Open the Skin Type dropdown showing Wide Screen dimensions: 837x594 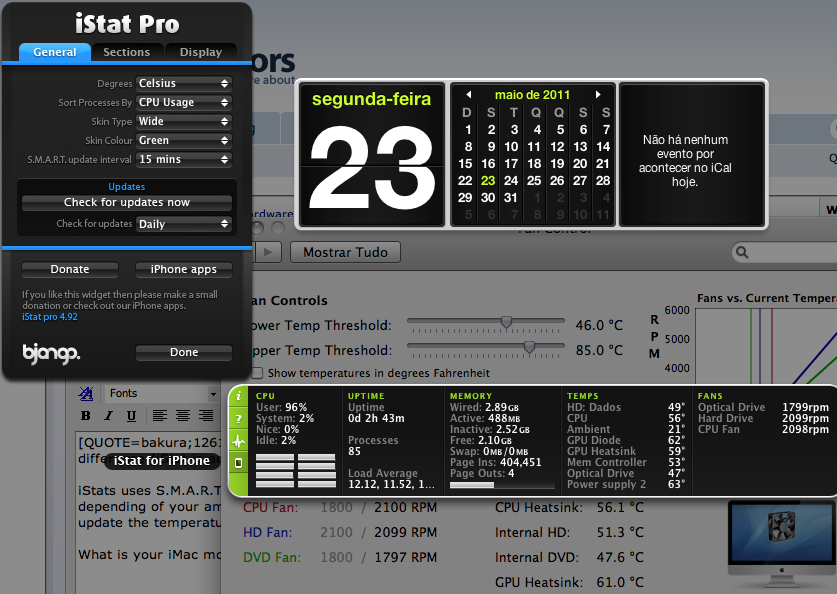click(184, 122)
